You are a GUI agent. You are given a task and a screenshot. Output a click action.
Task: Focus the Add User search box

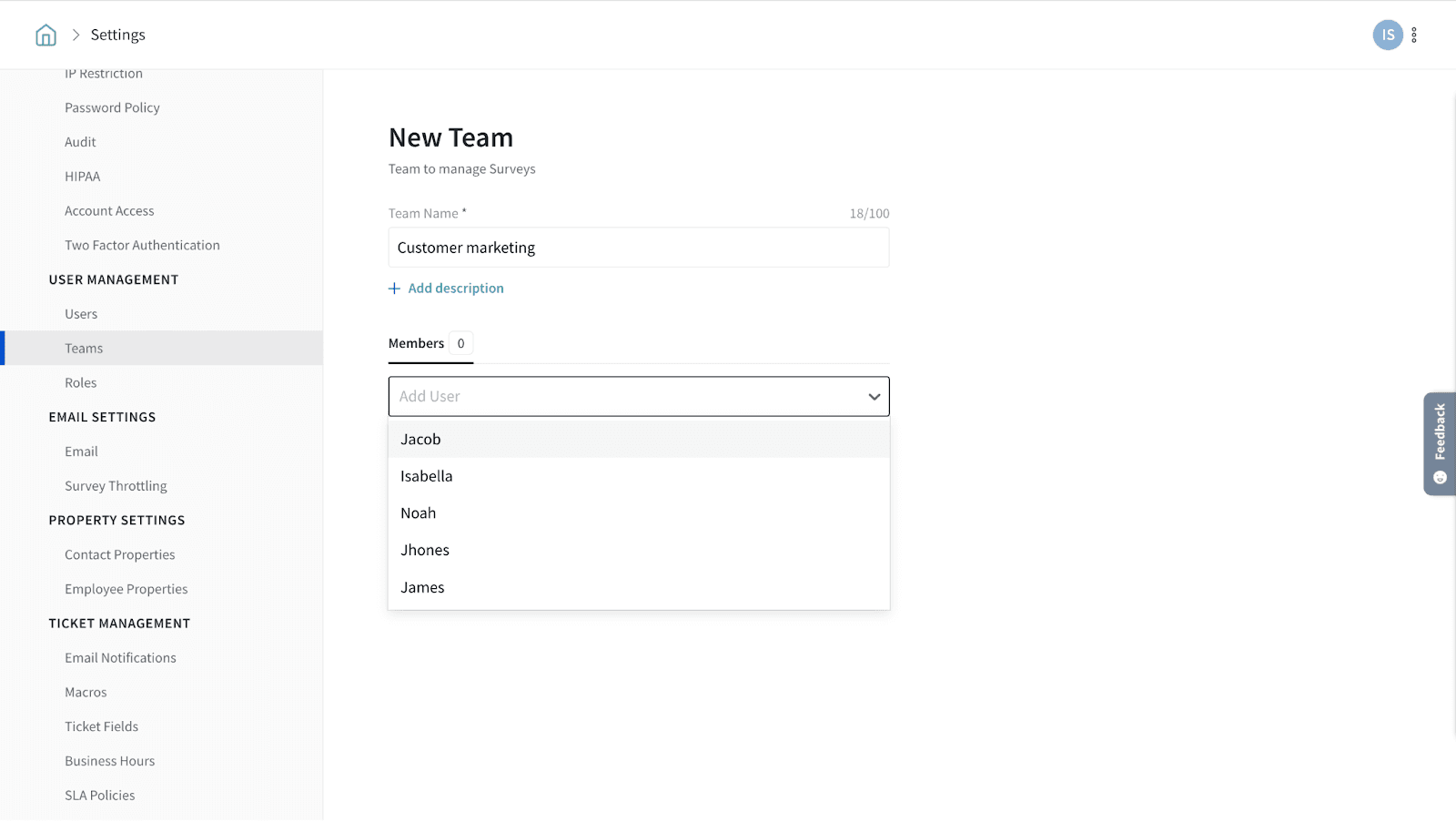click(x=619, y=397)
